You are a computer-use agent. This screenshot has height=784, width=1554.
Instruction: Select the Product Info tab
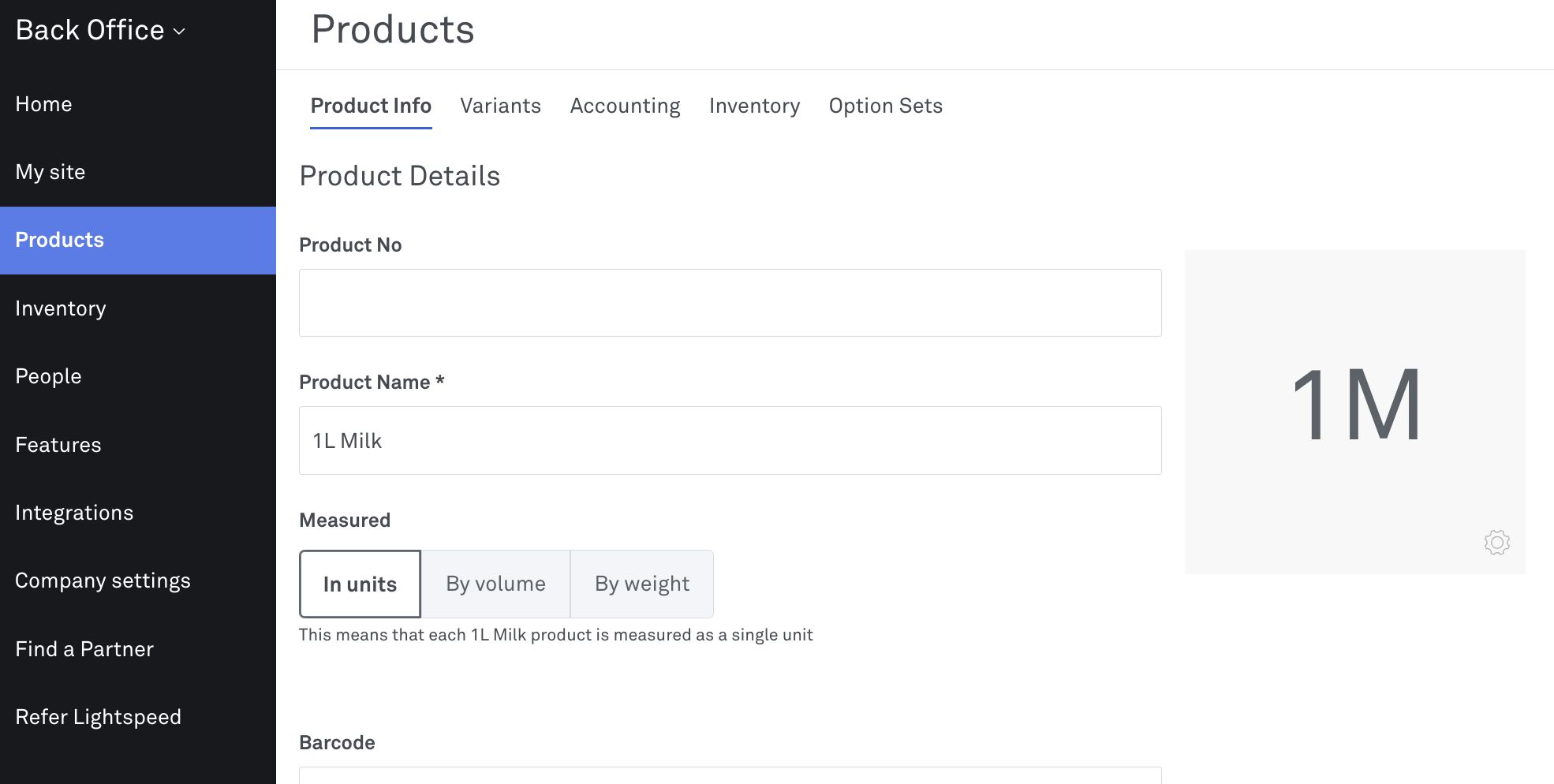(x=371, y=106)
